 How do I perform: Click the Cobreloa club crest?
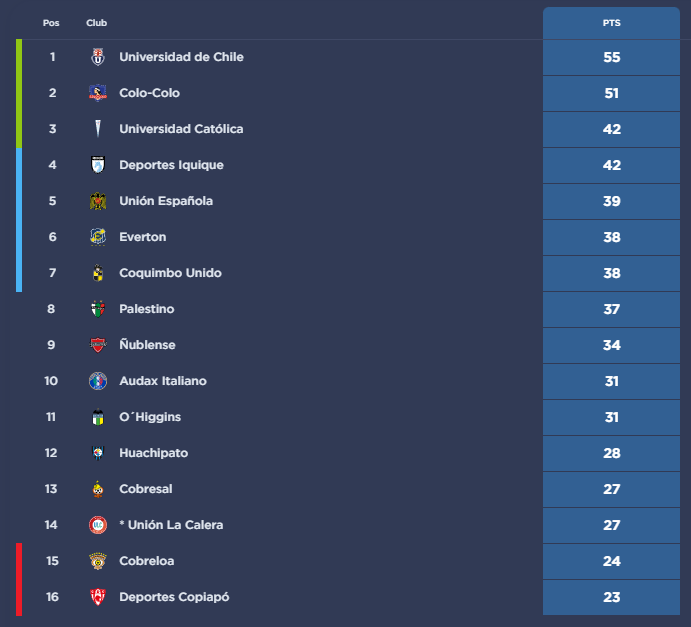click(97, 561)
